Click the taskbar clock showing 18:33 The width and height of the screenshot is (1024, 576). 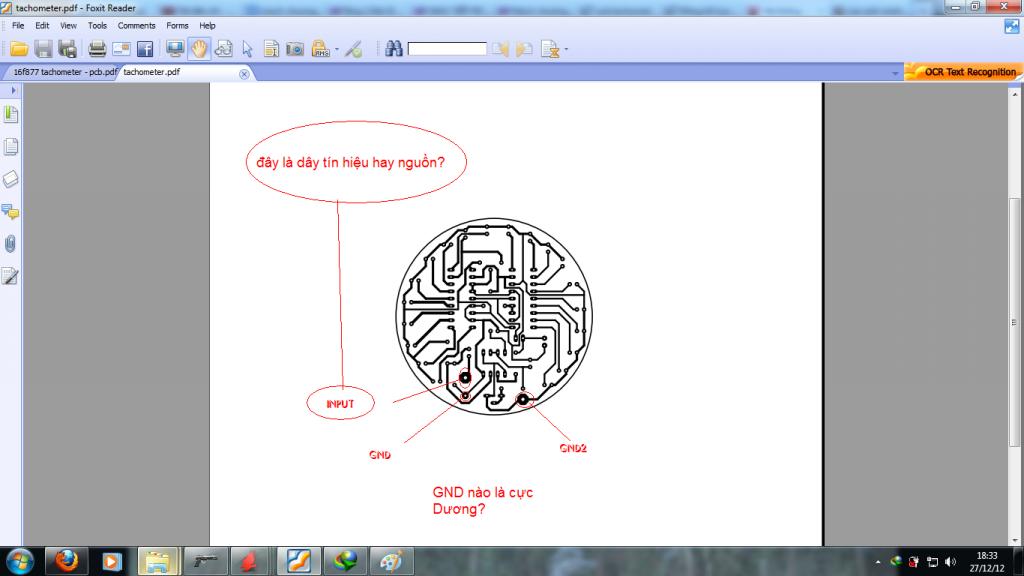987,562
